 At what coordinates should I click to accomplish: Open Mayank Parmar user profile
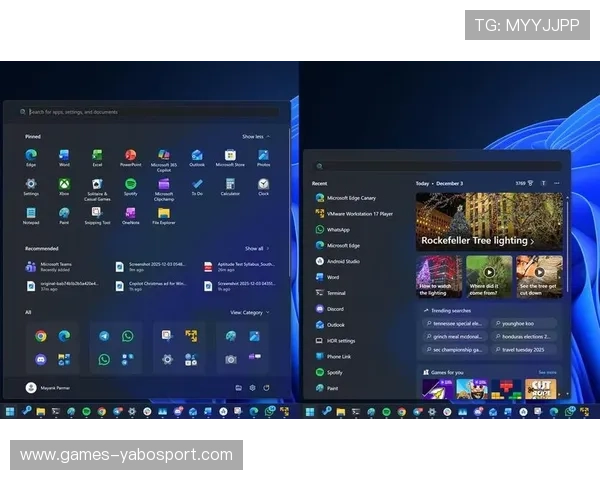coord(48,388)
